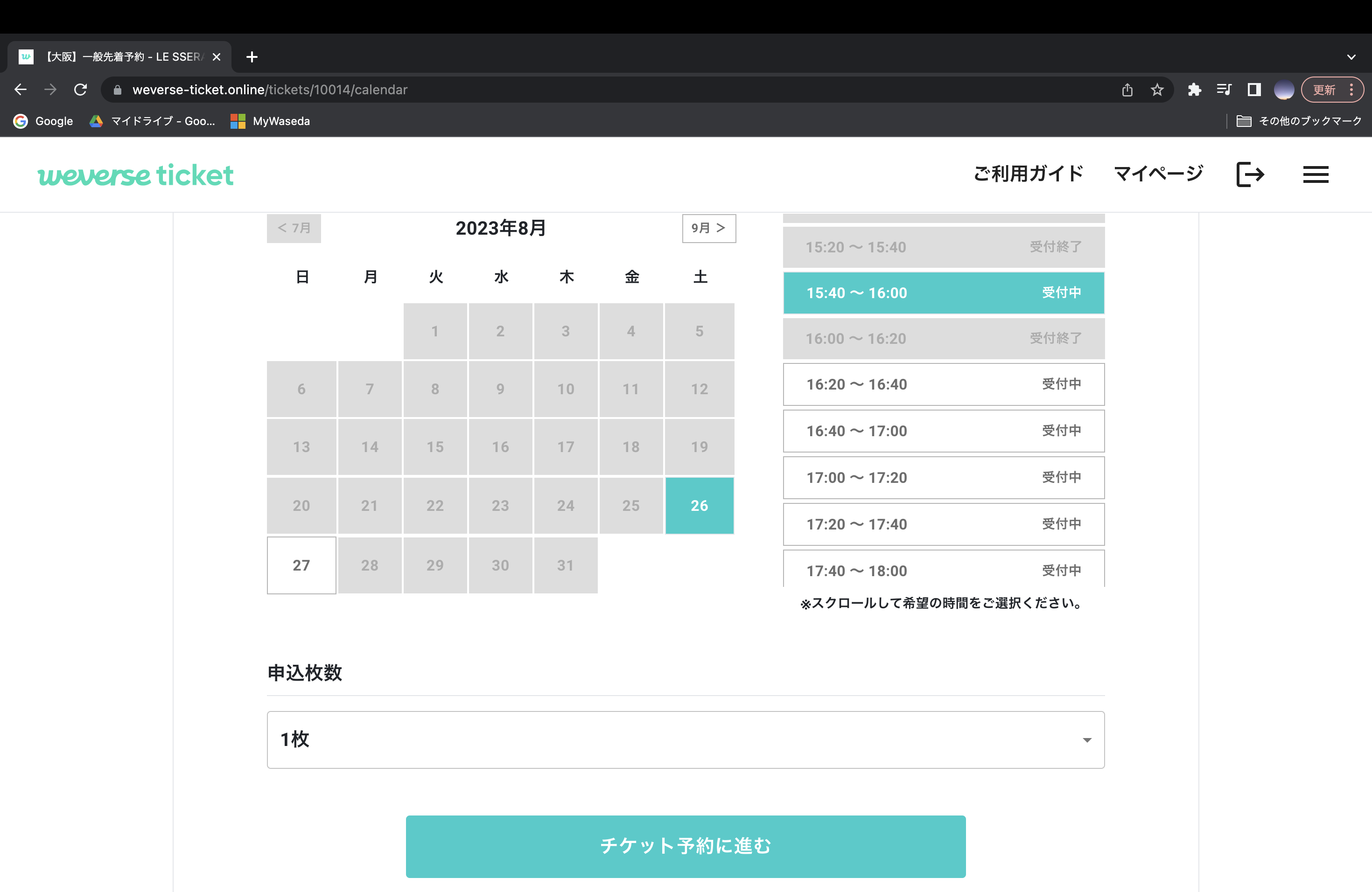The width and height of the screenshot is (1372, 892).
Task: Click the share page icon in address bar
Action: [1127, 90]
